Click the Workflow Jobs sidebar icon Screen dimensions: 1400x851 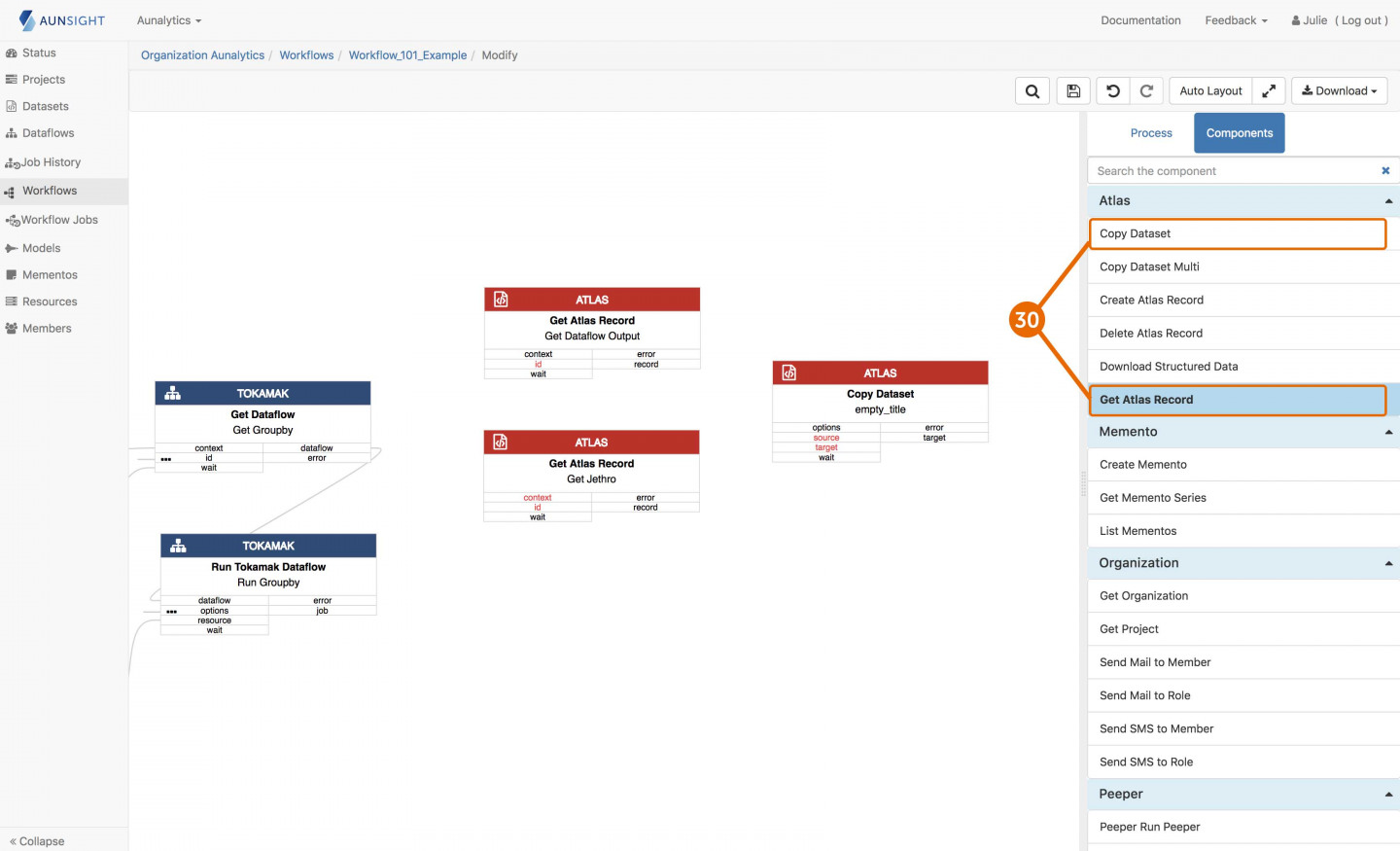coord(13,221)
